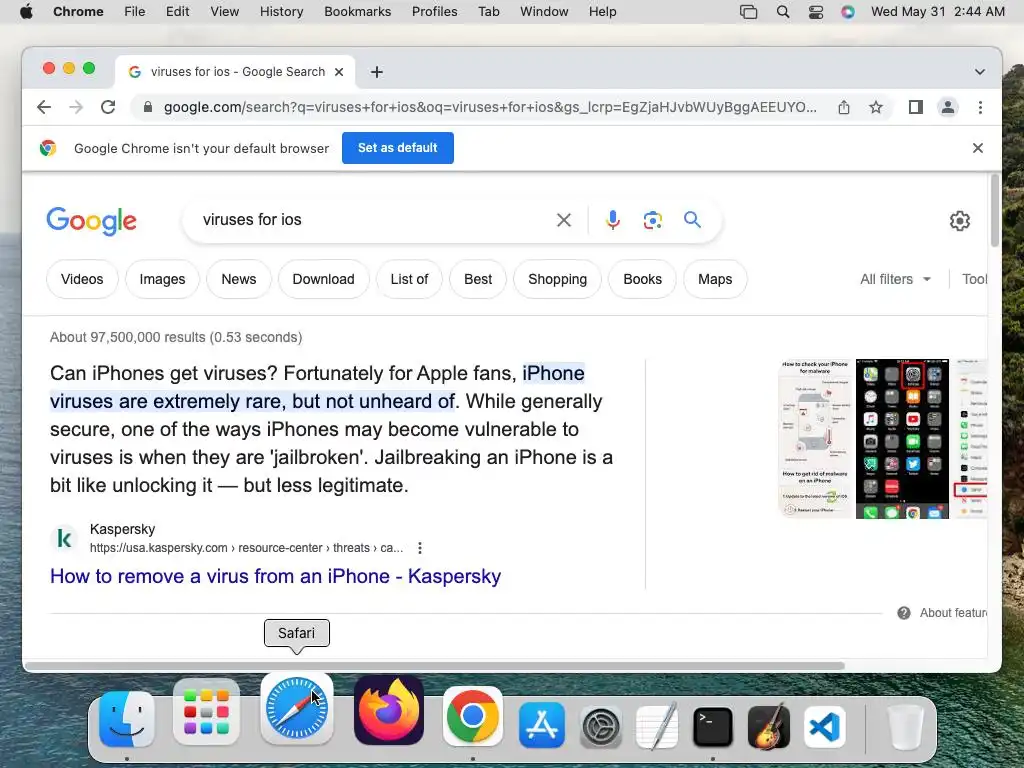
Task: Open Chrome three-dot menu
Action: click(980, 107)
